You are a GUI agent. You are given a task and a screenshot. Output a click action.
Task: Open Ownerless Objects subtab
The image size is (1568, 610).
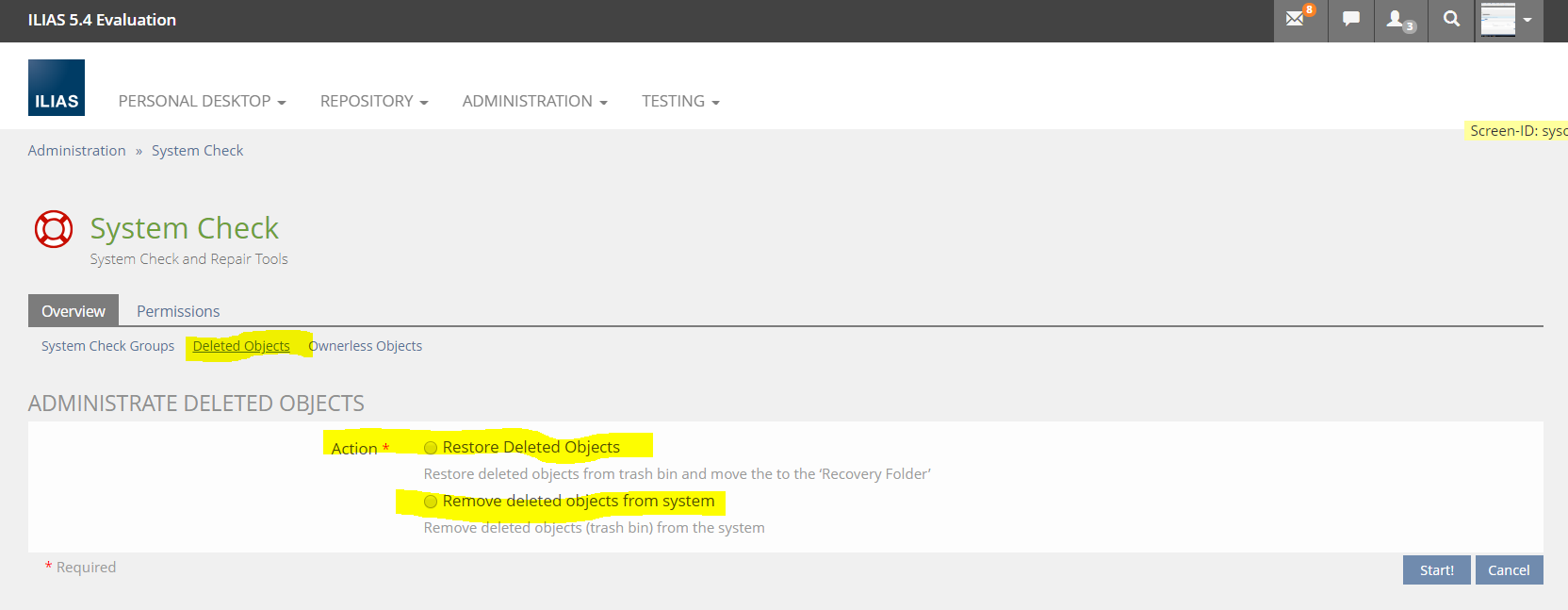point(366,346)
